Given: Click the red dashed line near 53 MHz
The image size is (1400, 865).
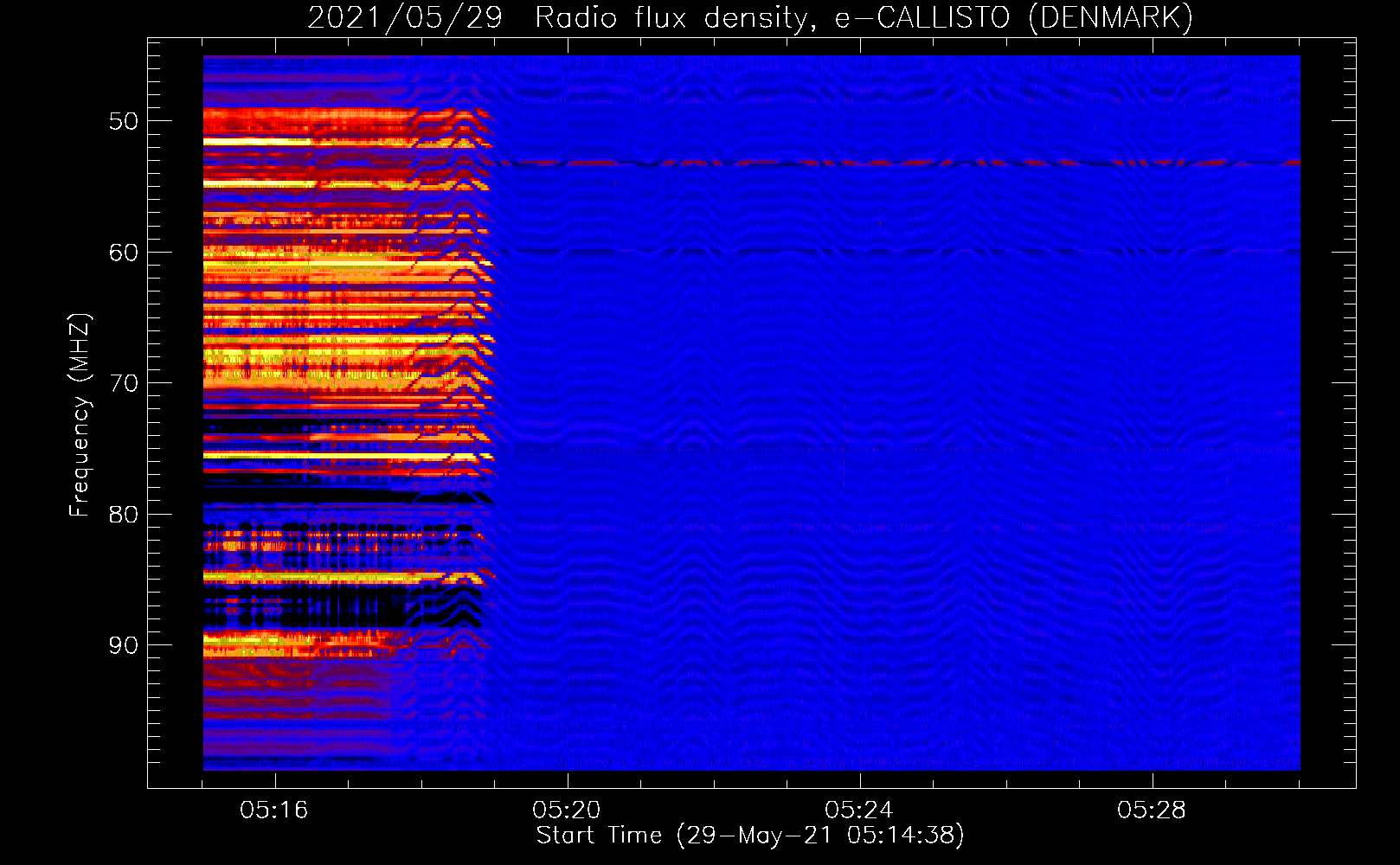Looking at the screenshot, I should point(896,163).
